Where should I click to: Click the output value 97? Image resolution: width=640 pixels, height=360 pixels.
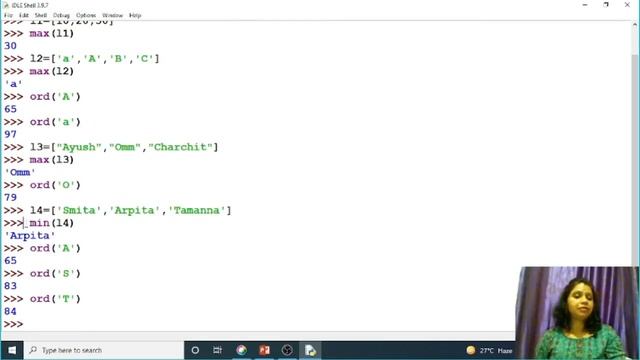10,134
